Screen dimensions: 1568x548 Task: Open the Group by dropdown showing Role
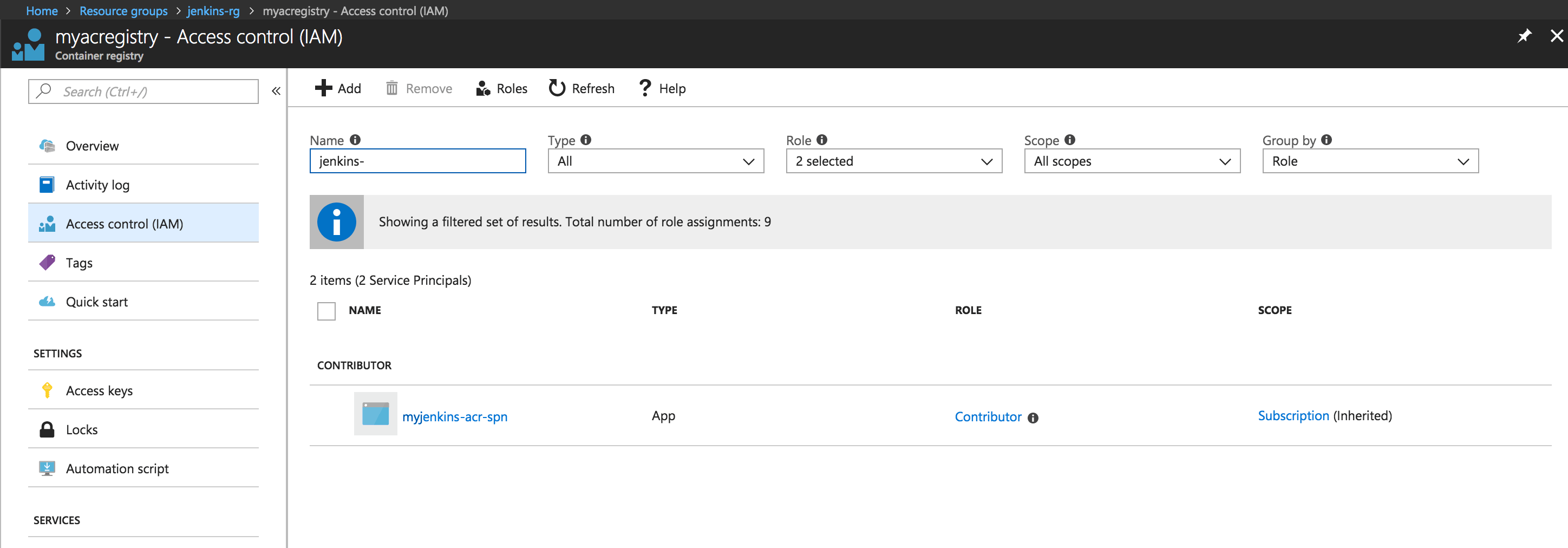tap(1370, 161)
